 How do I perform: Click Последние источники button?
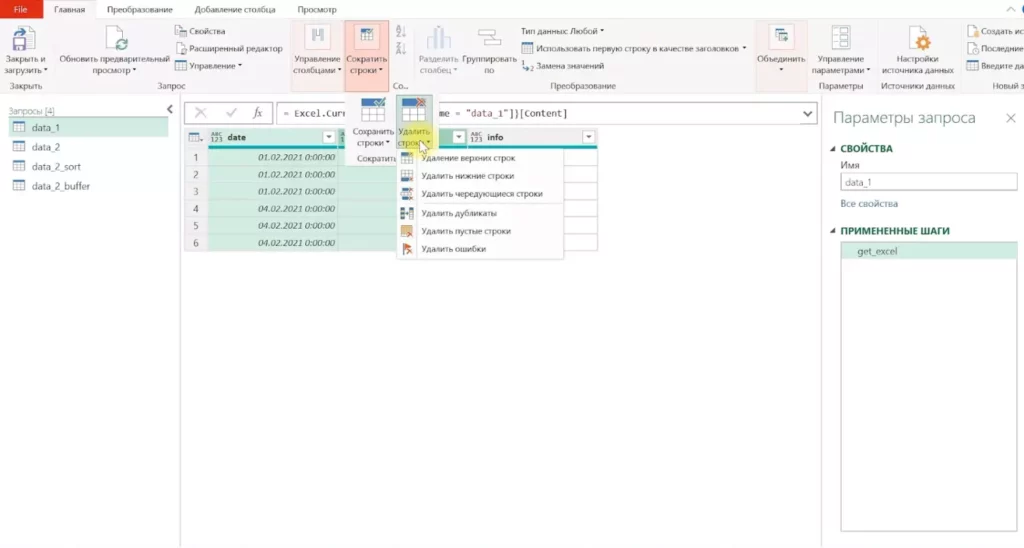pyautogui.click(x=996, y=48)
